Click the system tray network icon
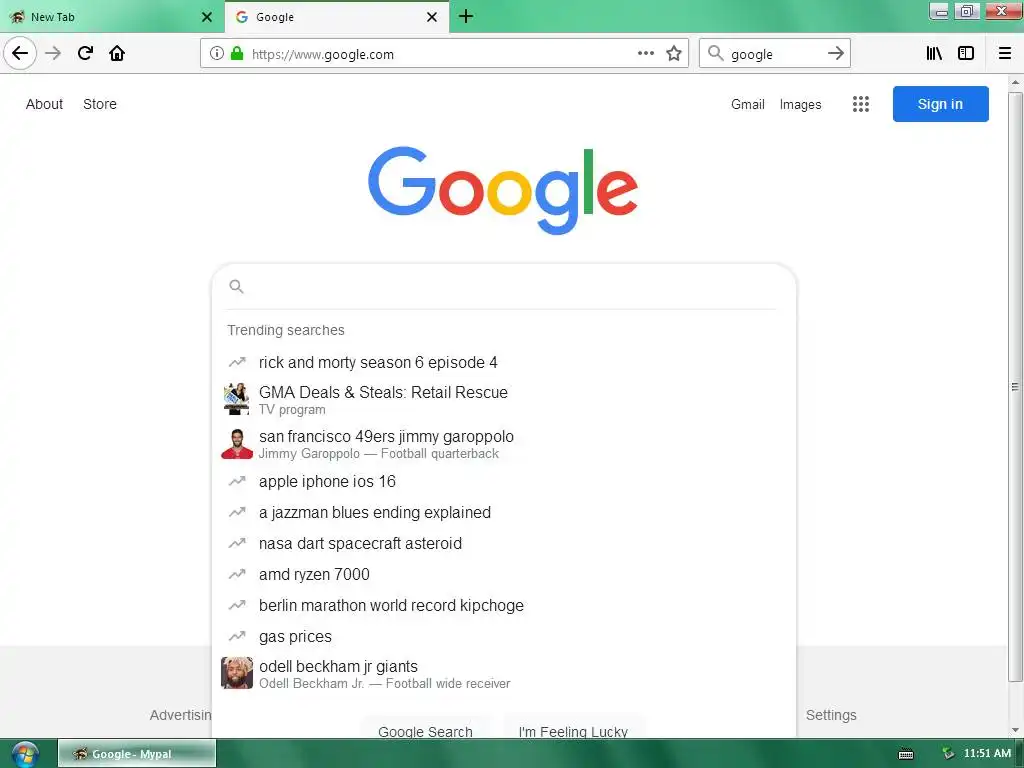The image size is (1024, 768). [948, 754]
